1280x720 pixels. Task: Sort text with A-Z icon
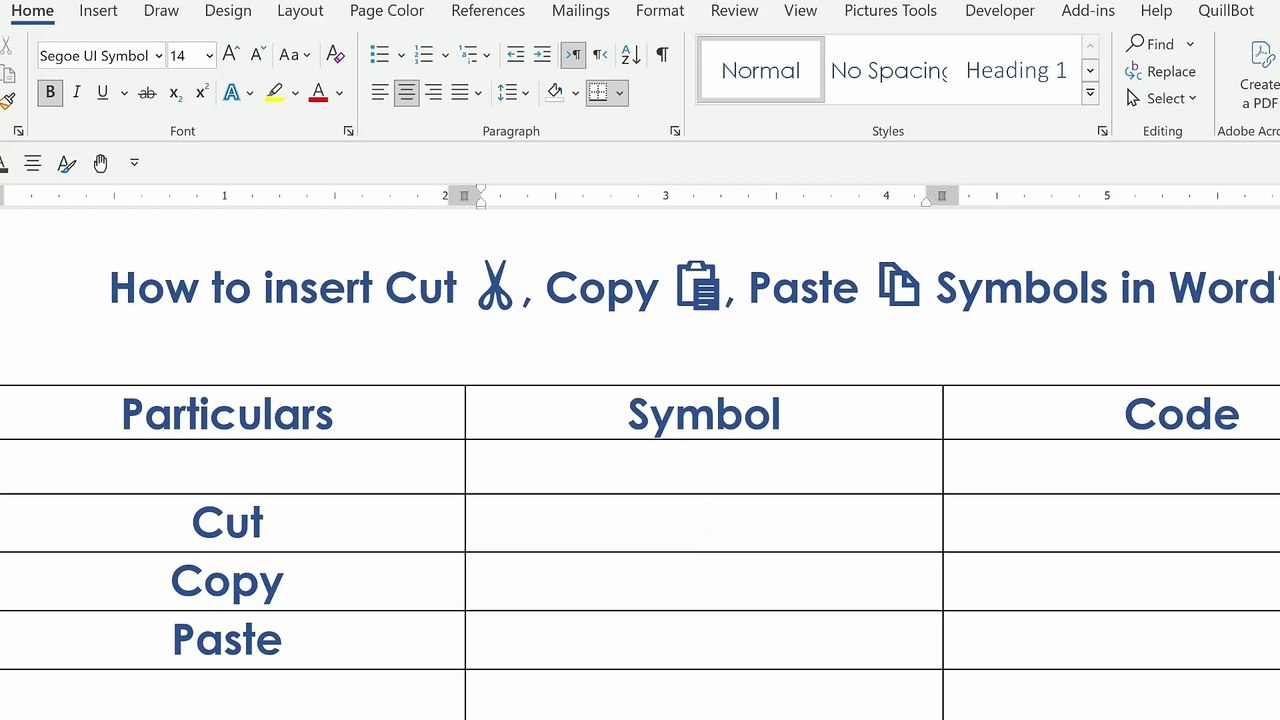pyautogui.click(x=631, y=55)
